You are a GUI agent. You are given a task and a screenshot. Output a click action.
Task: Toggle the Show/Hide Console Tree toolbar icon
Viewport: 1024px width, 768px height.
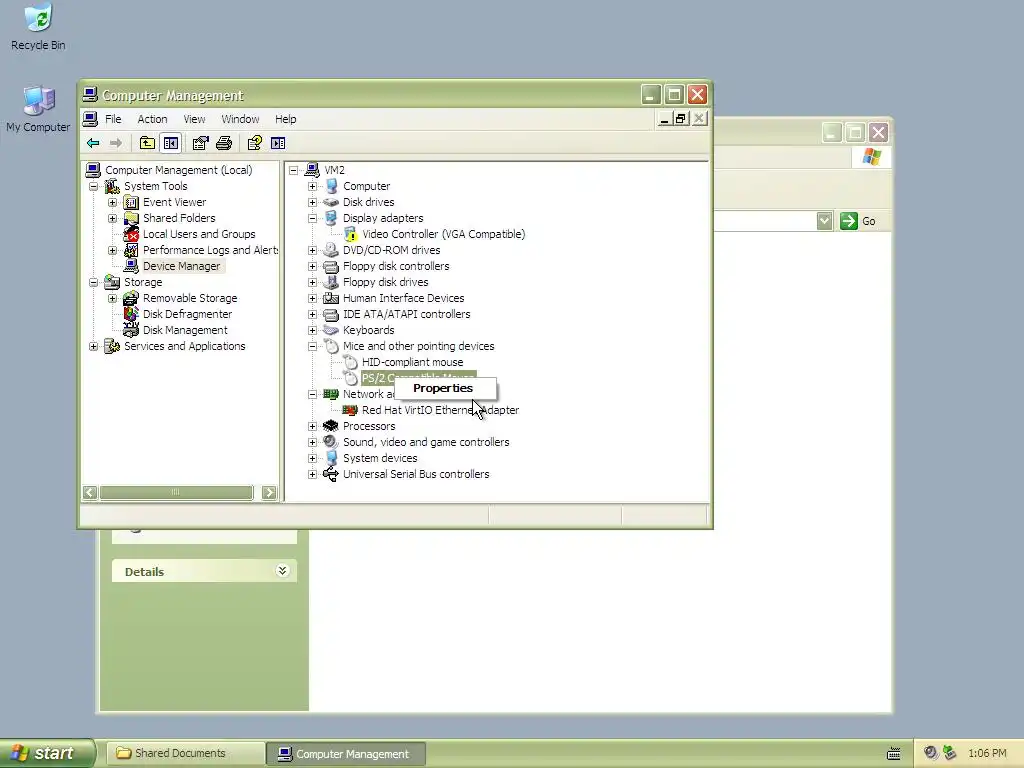click(171, 143)
